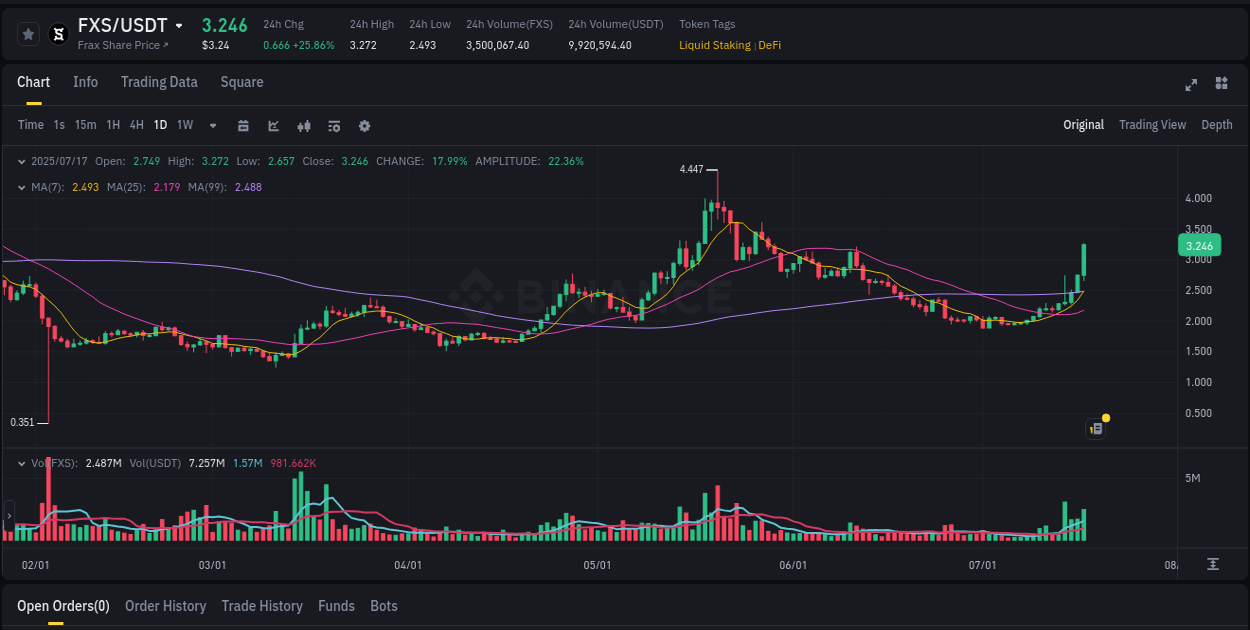Open the extra timeframes dropdown arrow

(x=211, y=125)
